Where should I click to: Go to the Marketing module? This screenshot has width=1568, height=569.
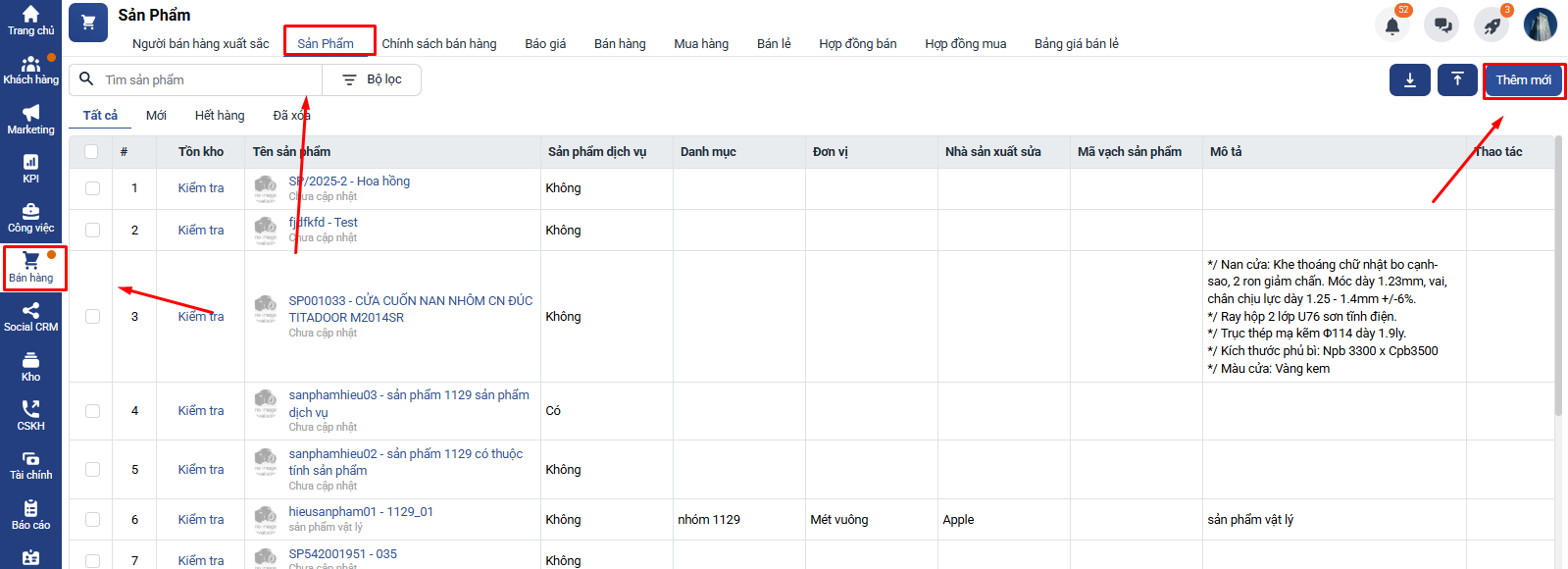point(30,119)
